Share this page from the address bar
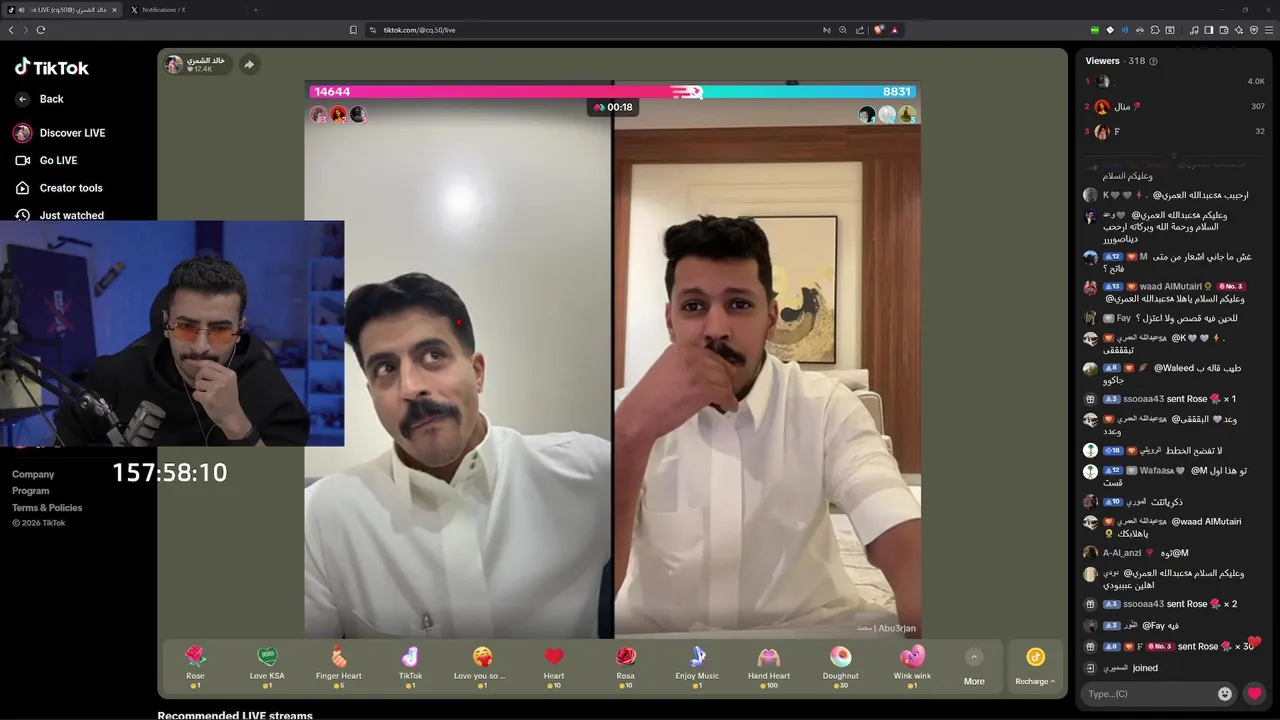This screenshot has width=1280, height=720. [859, 30]
